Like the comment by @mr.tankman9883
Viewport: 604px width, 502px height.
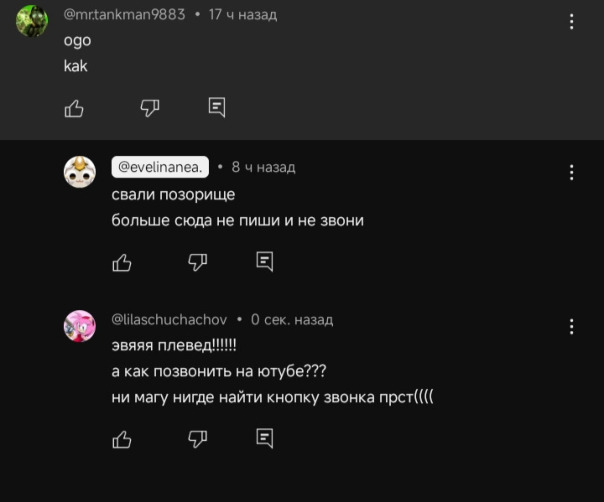click(x=74, y=108)
